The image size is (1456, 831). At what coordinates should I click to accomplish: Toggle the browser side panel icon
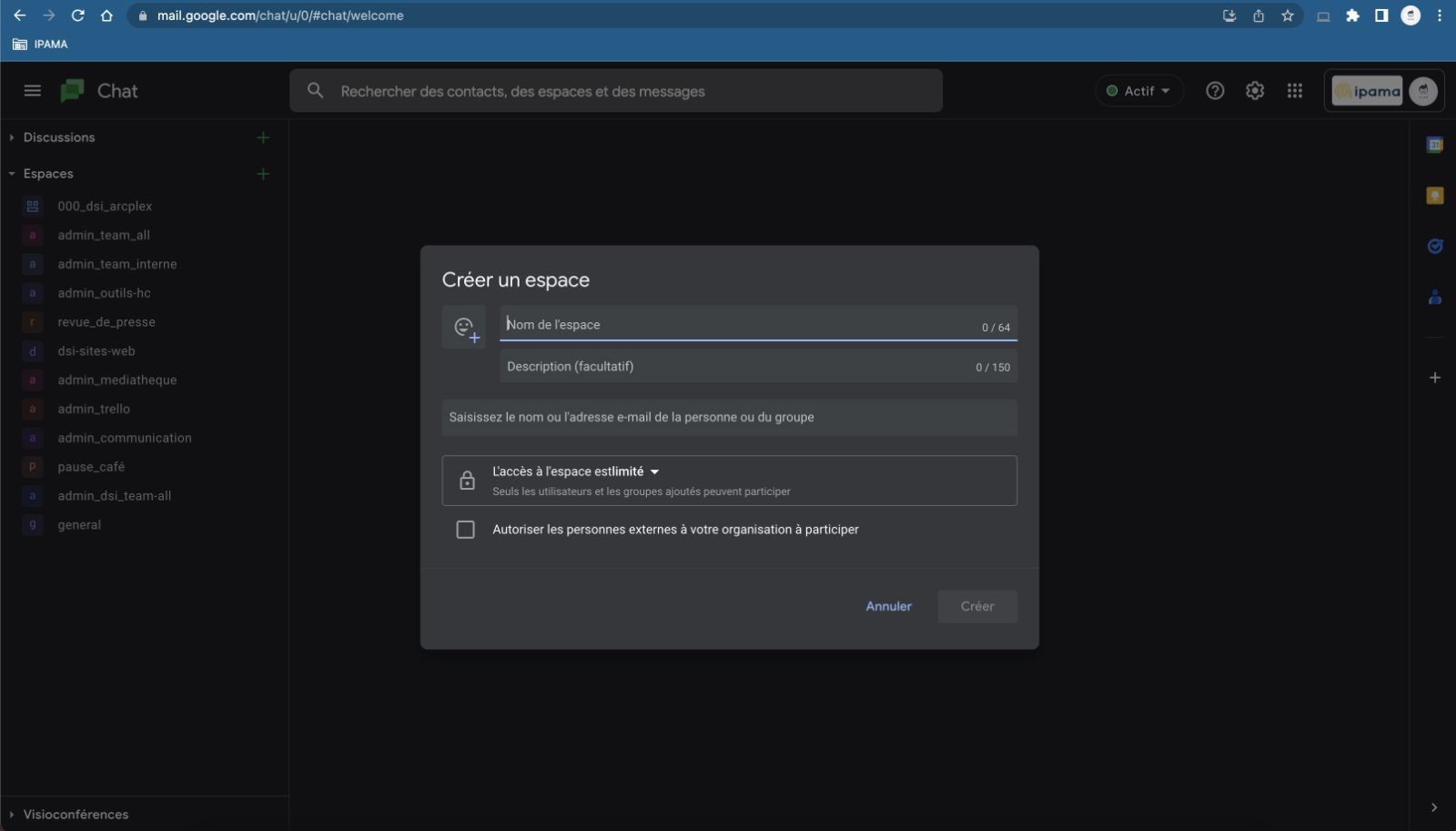click(x=1381, y=15)
